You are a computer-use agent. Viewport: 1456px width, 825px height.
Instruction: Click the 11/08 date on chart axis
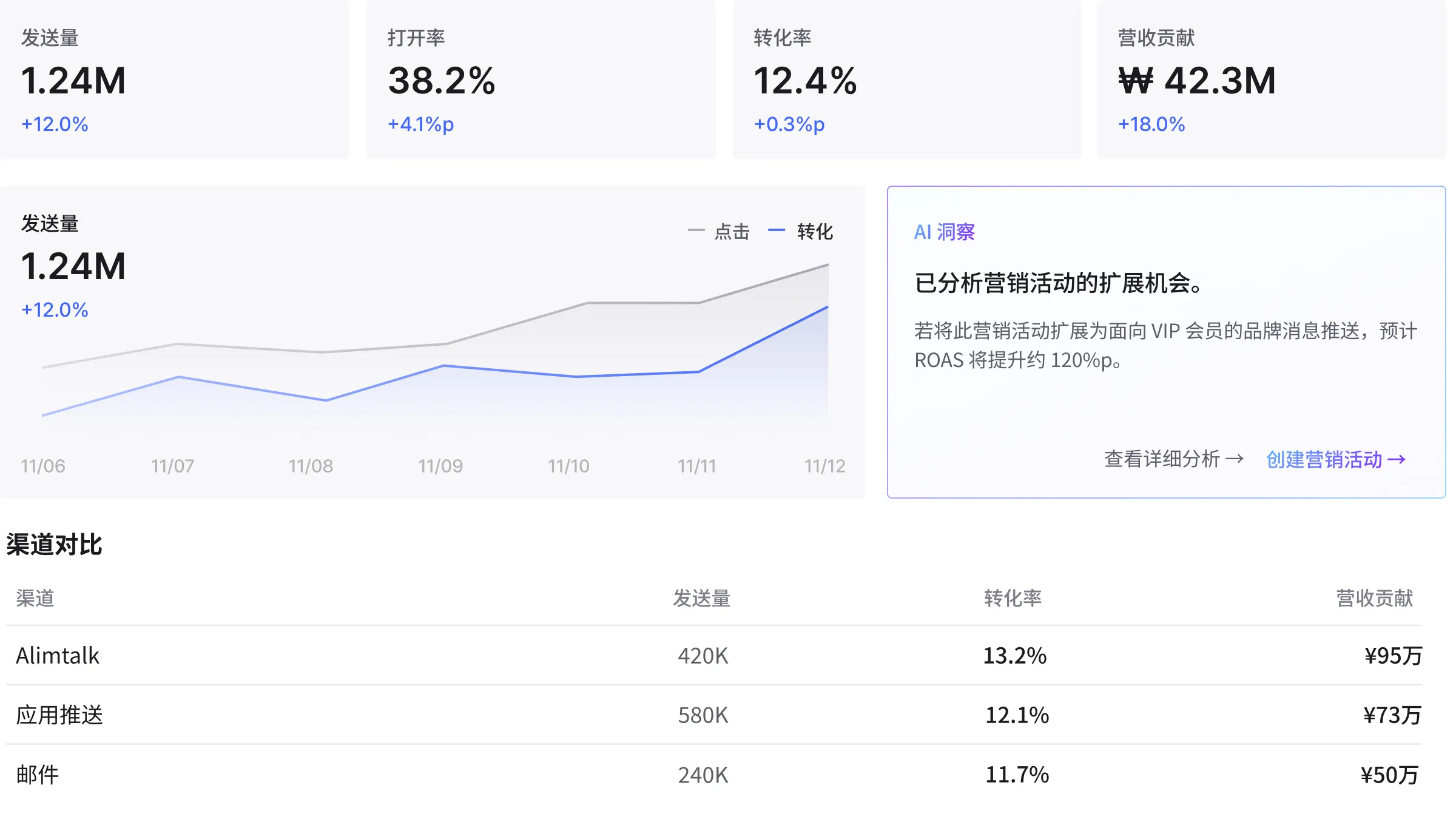311,466
